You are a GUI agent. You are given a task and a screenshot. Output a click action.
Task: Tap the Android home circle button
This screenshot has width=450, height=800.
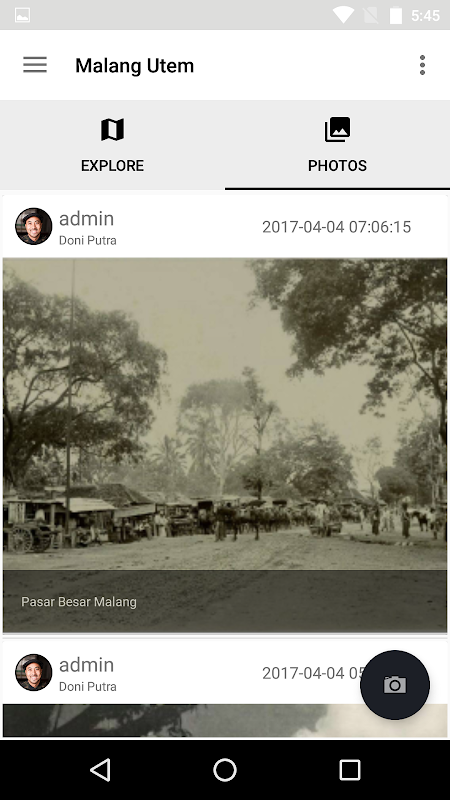[225, 769]
